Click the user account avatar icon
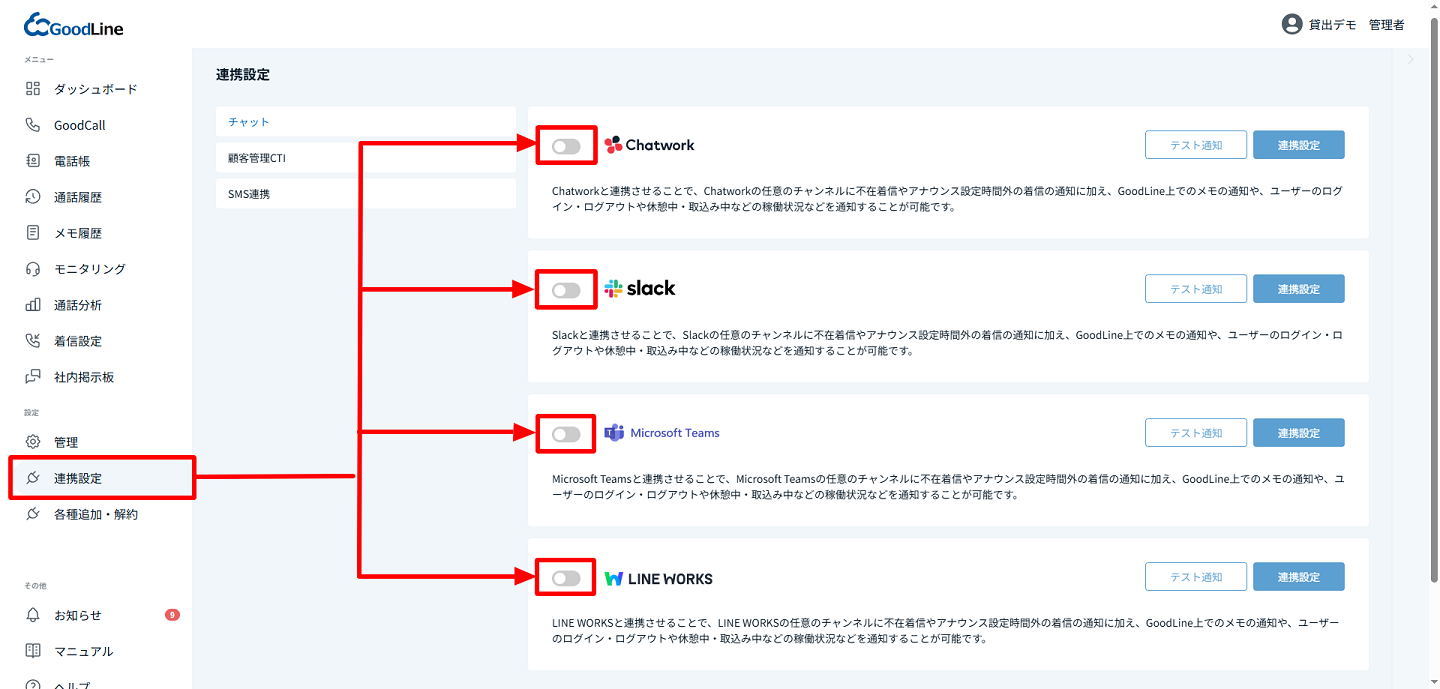The height and width of the screenshot is (689, 1440). (1291, 25)
